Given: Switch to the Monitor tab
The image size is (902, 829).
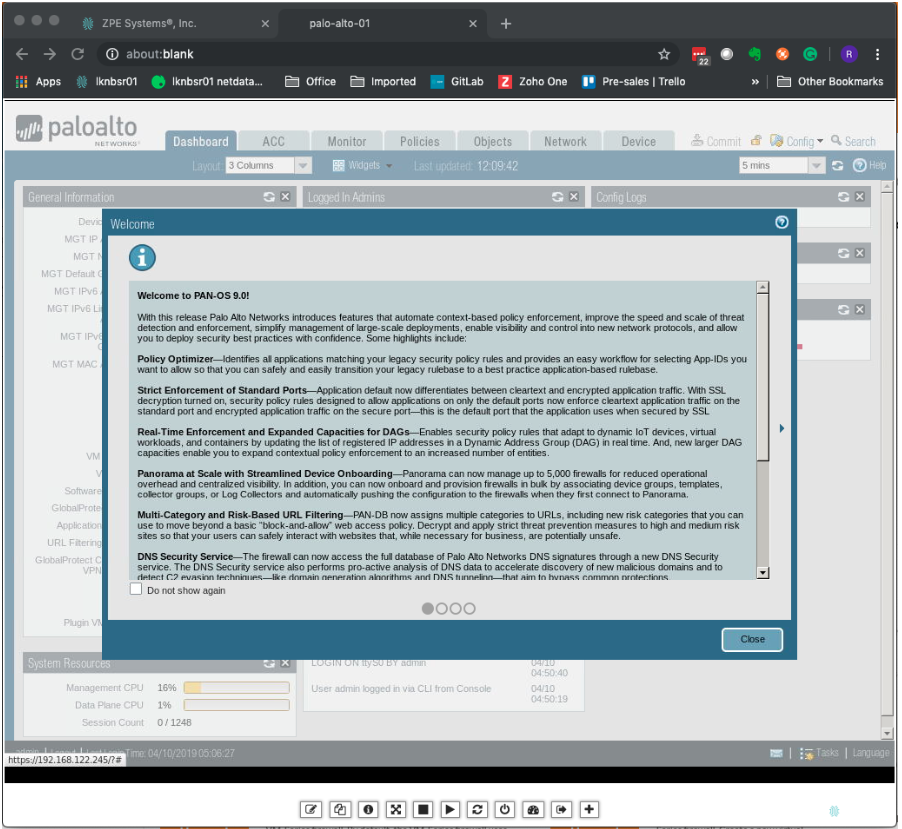Looking at the screenshot, I should (347, 142).
